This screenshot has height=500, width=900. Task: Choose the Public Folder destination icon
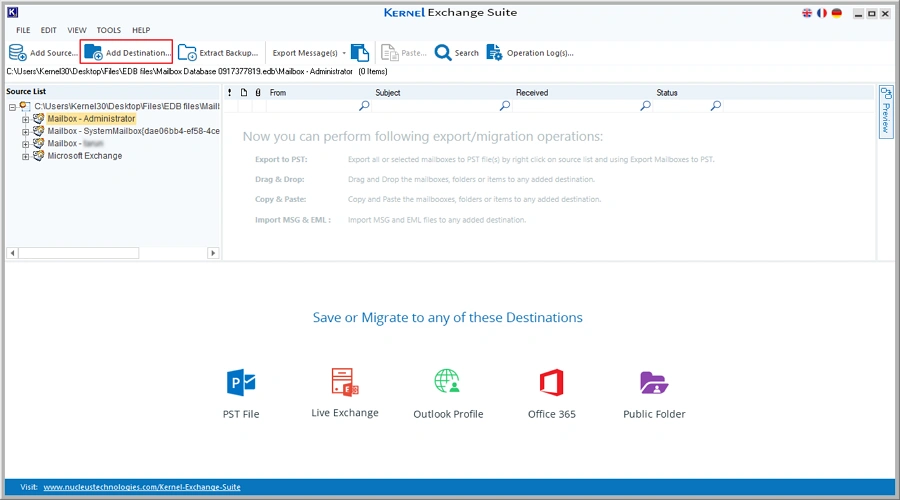(x=654, y=382)
